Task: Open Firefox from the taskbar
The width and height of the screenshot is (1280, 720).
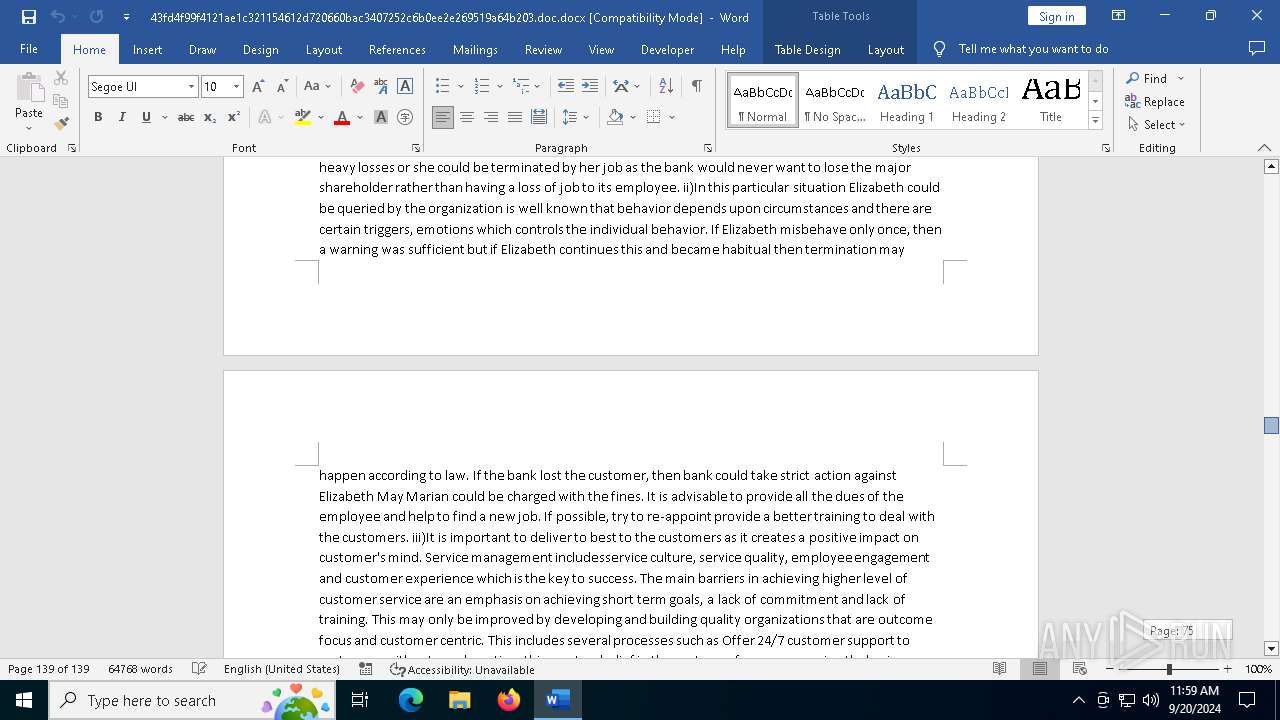Action: 509,700
